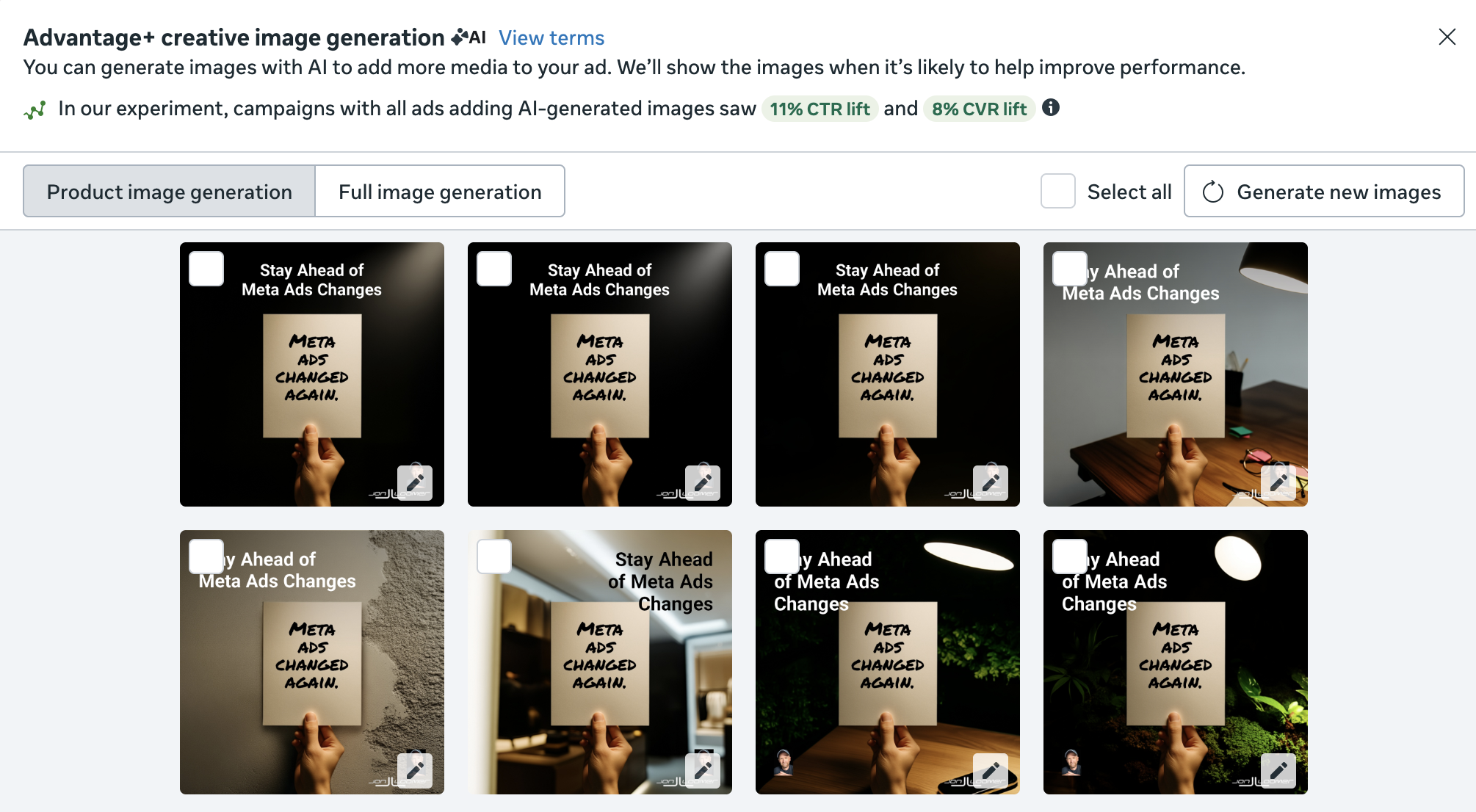Edit the moss and round lamp image

coord(1278,770)
